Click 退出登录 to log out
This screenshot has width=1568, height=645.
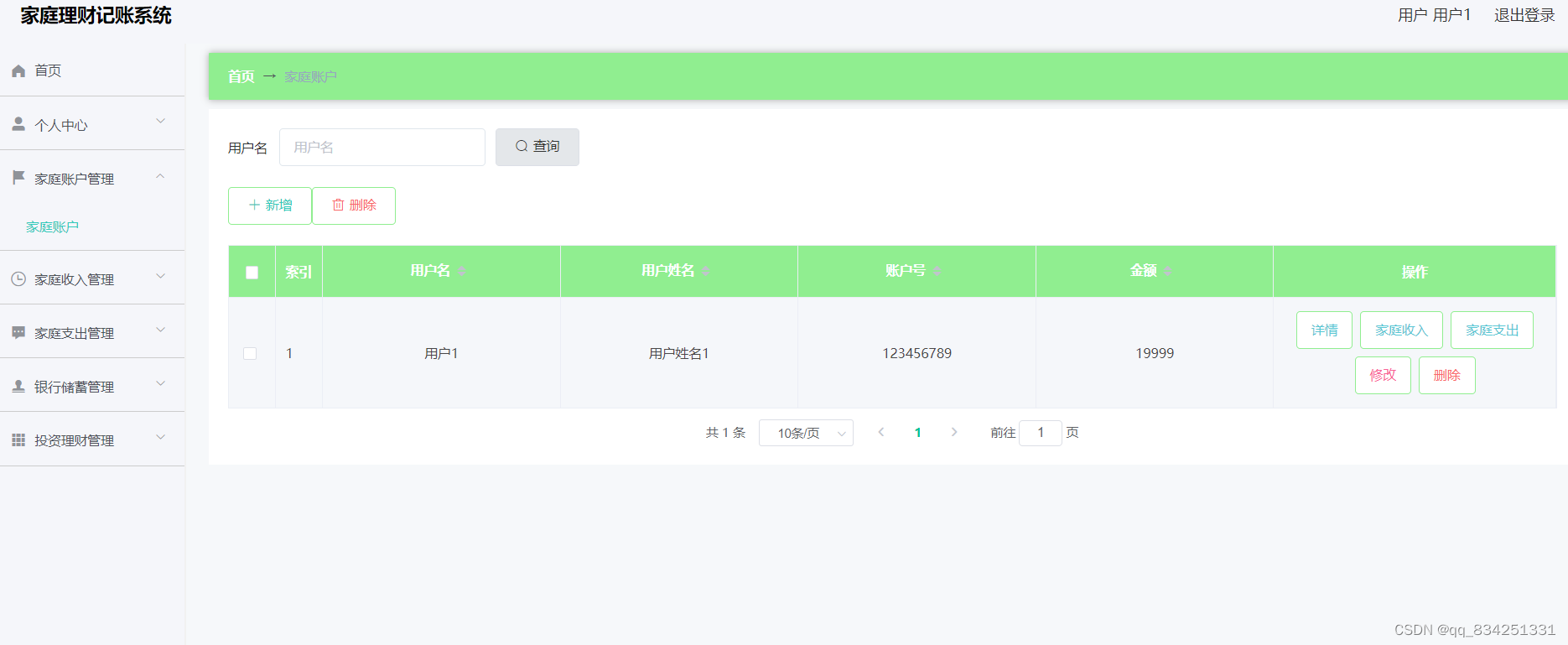click(1524, 15)
